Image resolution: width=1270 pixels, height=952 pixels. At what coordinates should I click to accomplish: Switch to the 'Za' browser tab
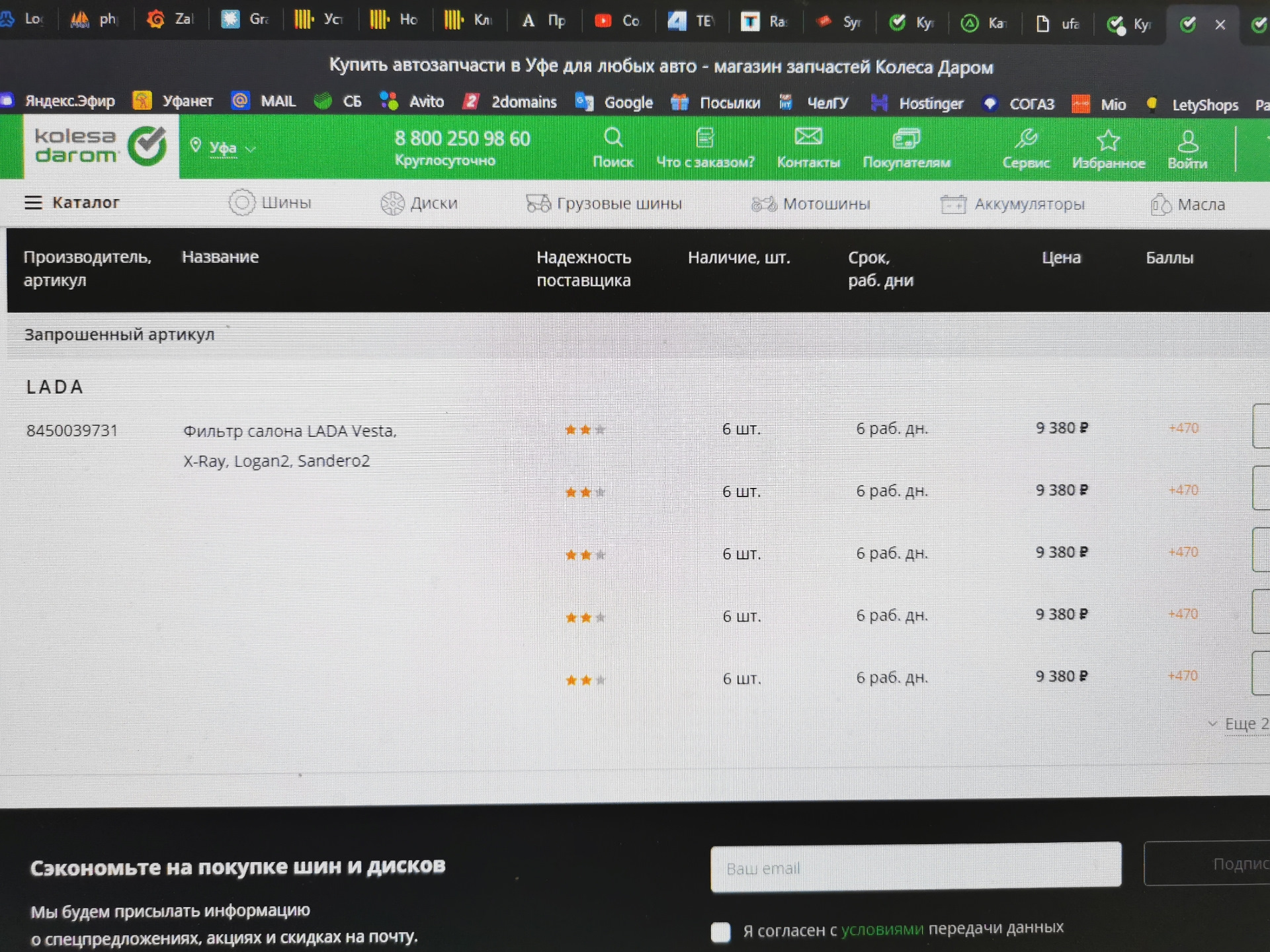coord(170,20)
